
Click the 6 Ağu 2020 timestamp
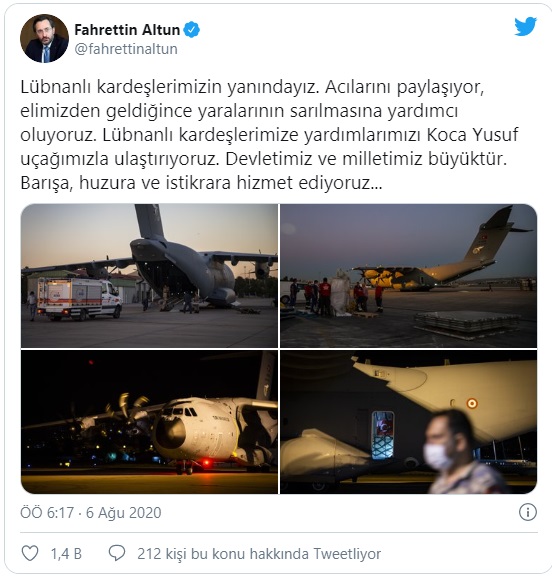click(x=124, y=513)
